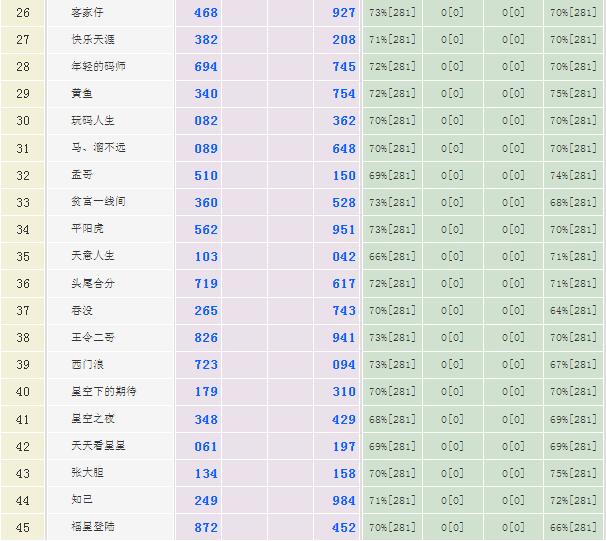Click the number 826 for 王令二哥
Image resolution: width=606 pixels, height=541 pixels.
point(205,337)
